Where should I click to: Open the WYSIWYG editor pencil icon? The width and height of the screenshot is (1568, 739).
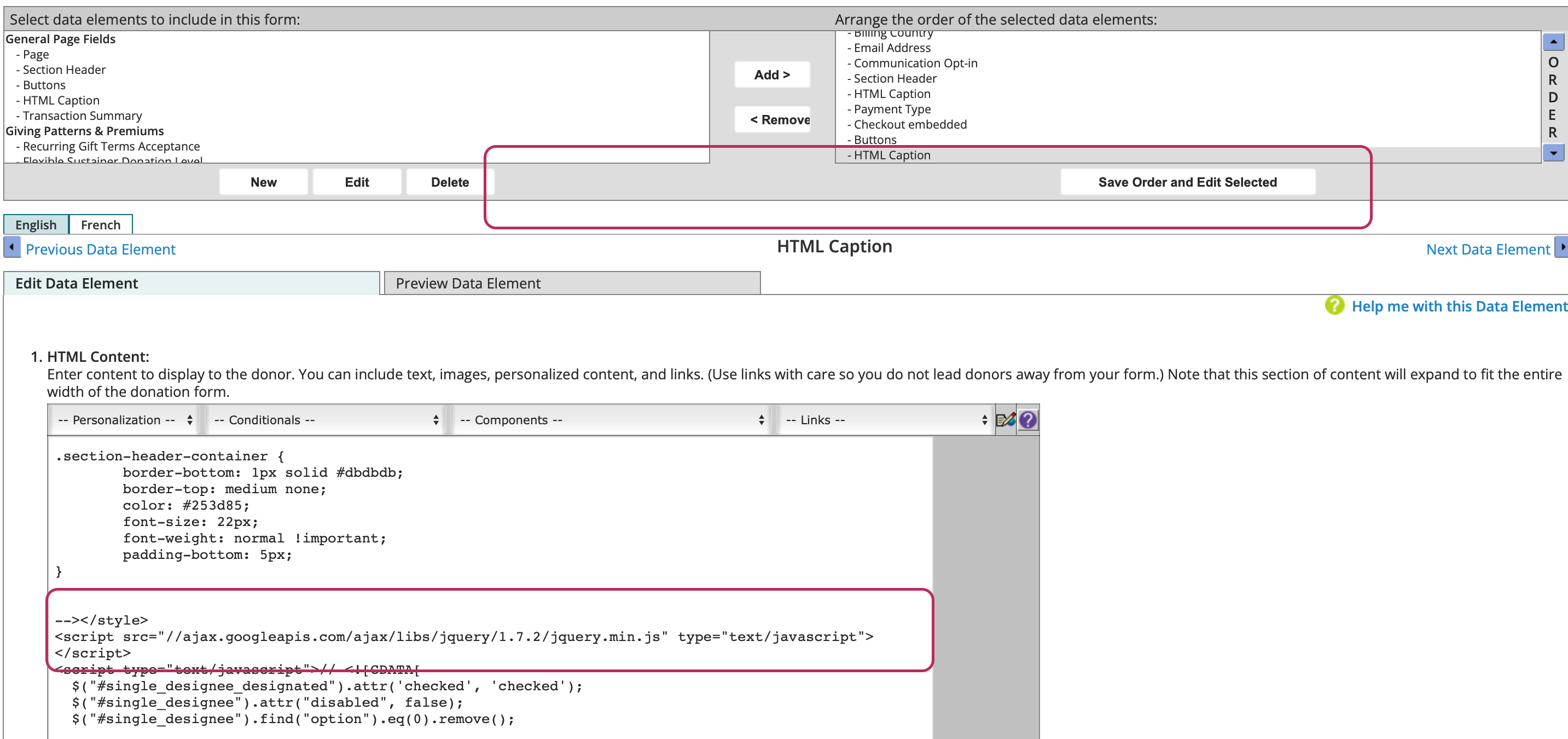(1006, 420)
